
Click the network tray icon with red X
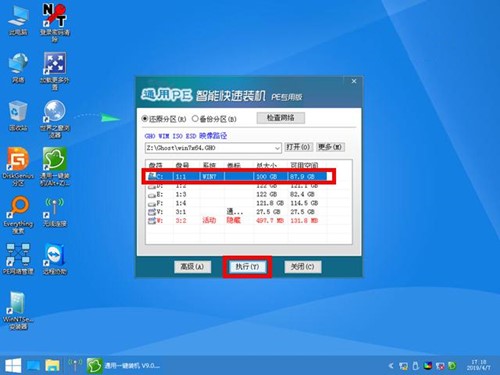coord(440,366)
